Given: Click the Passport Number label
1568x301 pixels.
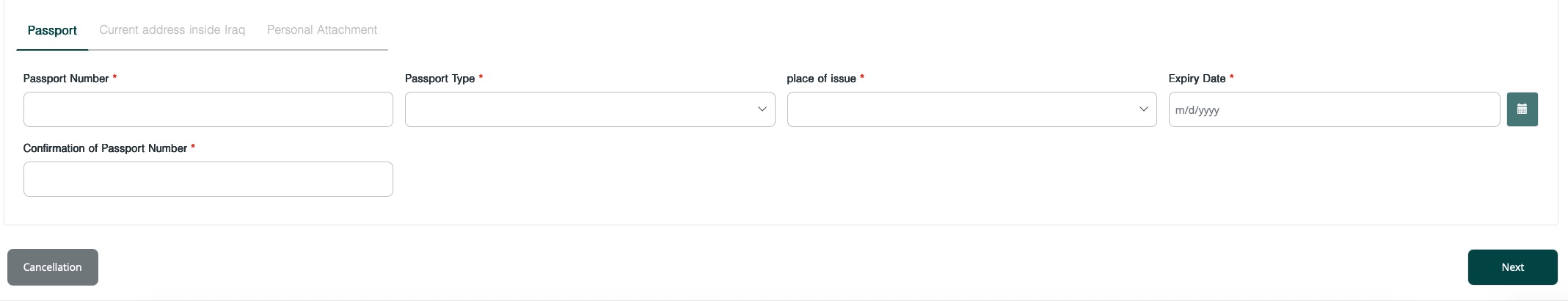Looking at the screenshot, I should [66, 79].
